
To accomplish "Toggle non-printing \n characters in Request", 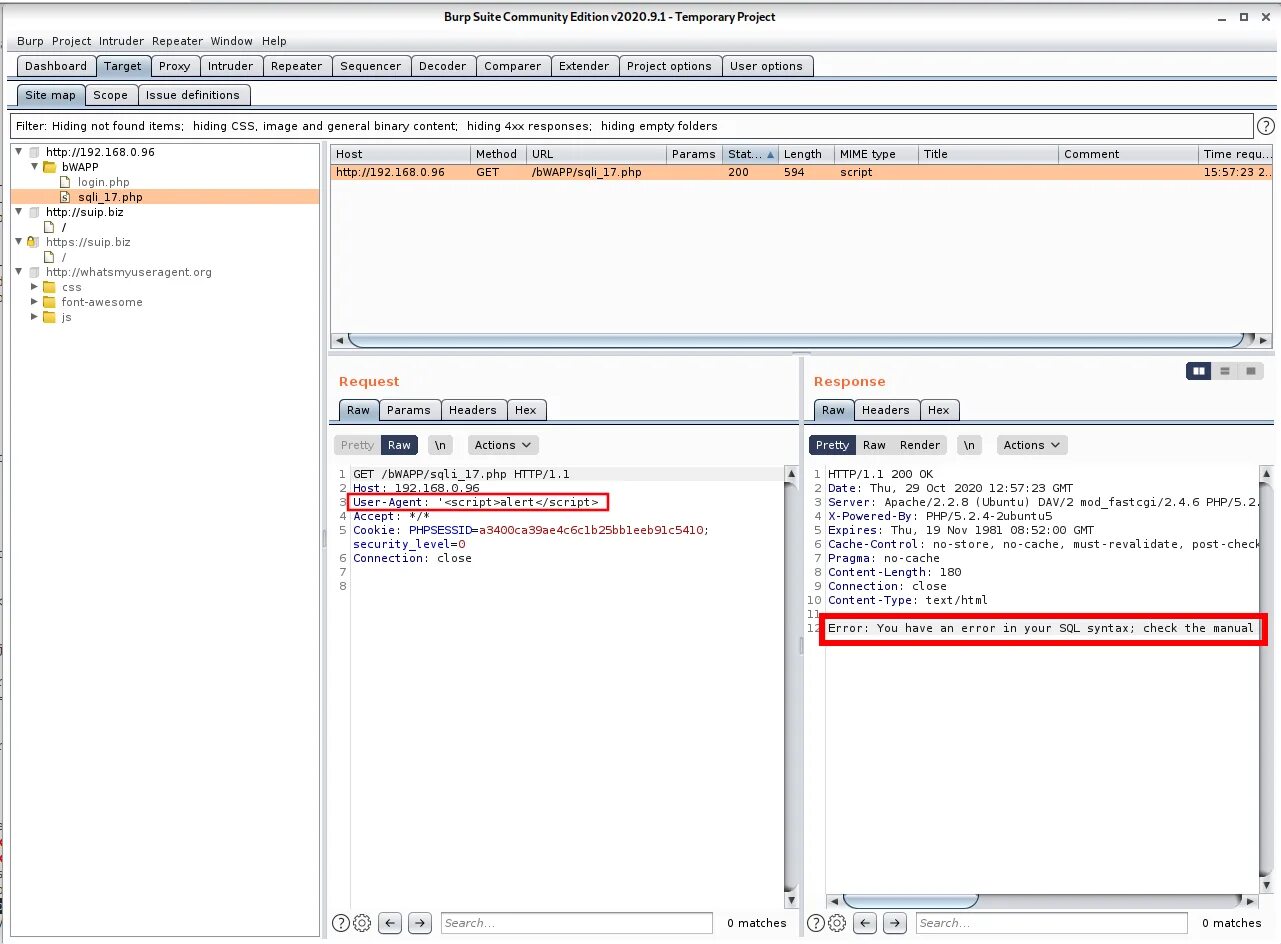I will (440, 445).
